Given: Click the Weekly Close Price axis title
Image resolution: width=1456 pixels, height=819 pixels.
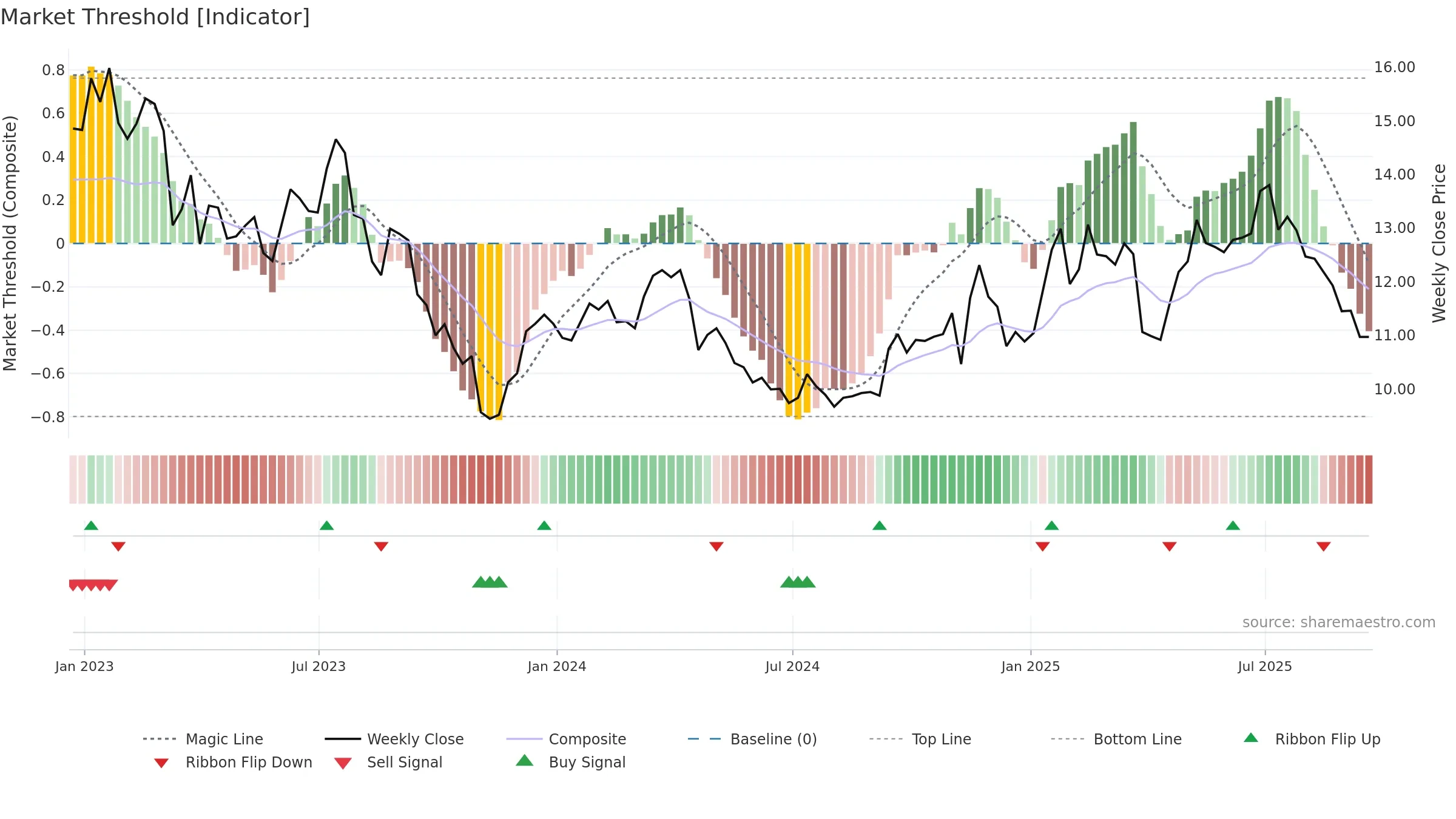Looking at the screenshot, I should coord(1439,243).
